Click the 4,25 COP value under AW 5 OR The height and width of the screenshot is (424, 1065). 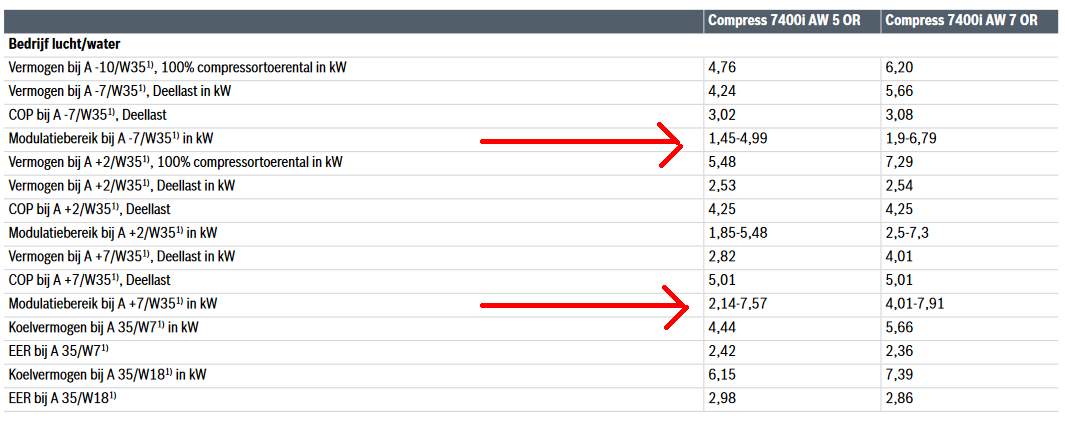click(722, 209)
